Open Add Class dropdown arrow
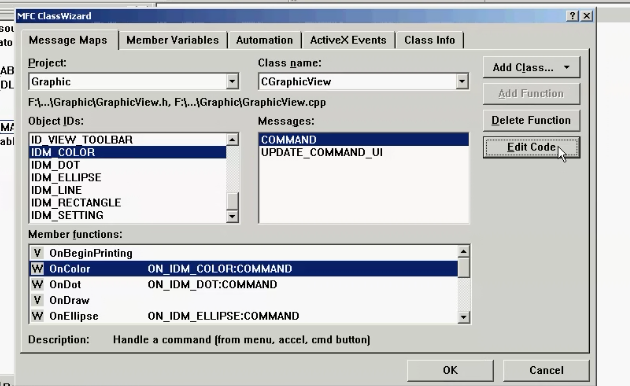The width and height of the screenshot is (630, 386). pyautogui.click(x=567, y=67)
